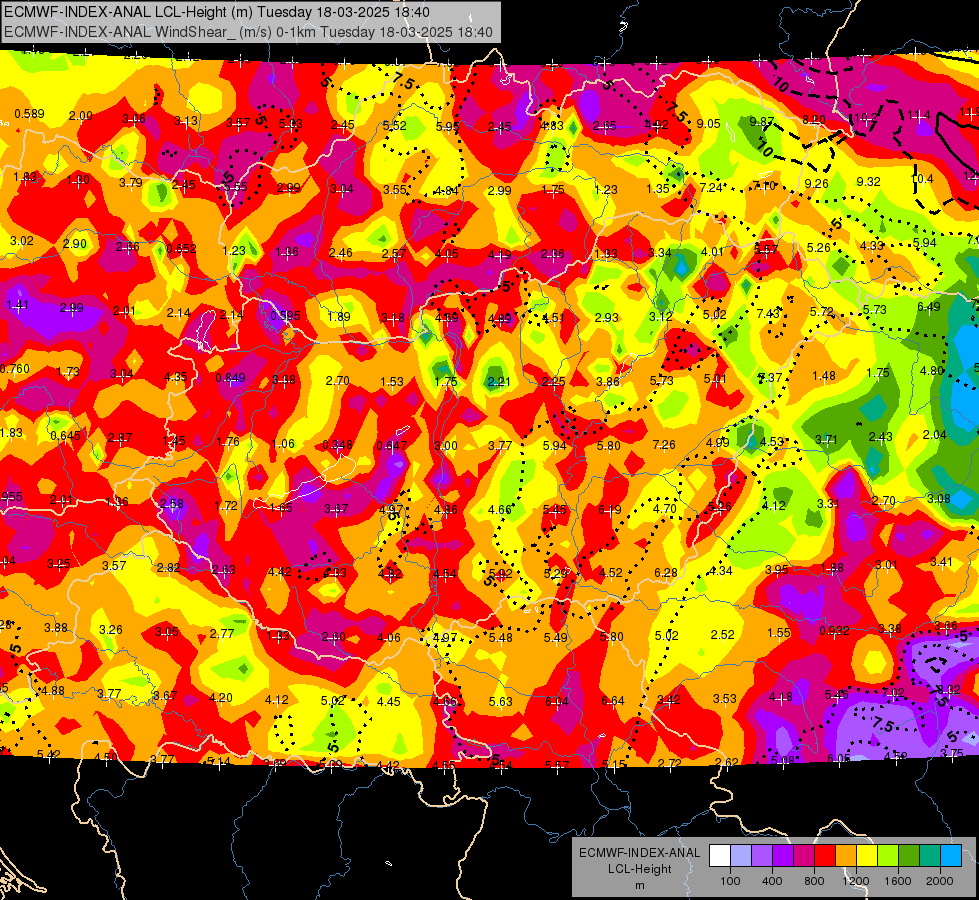Viewport: 979px width, 900px height.
Task: Click the wind shear value 6.49
Action: 929,307
